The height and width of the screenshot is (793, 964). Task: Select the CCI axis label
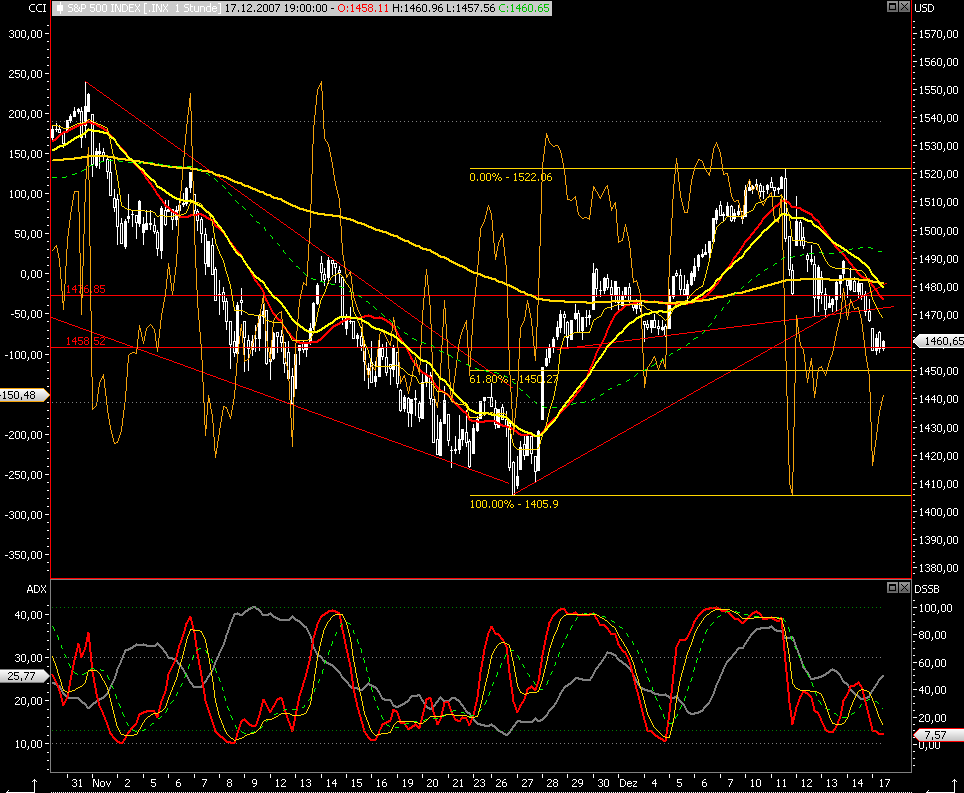(x=37, y=8)
